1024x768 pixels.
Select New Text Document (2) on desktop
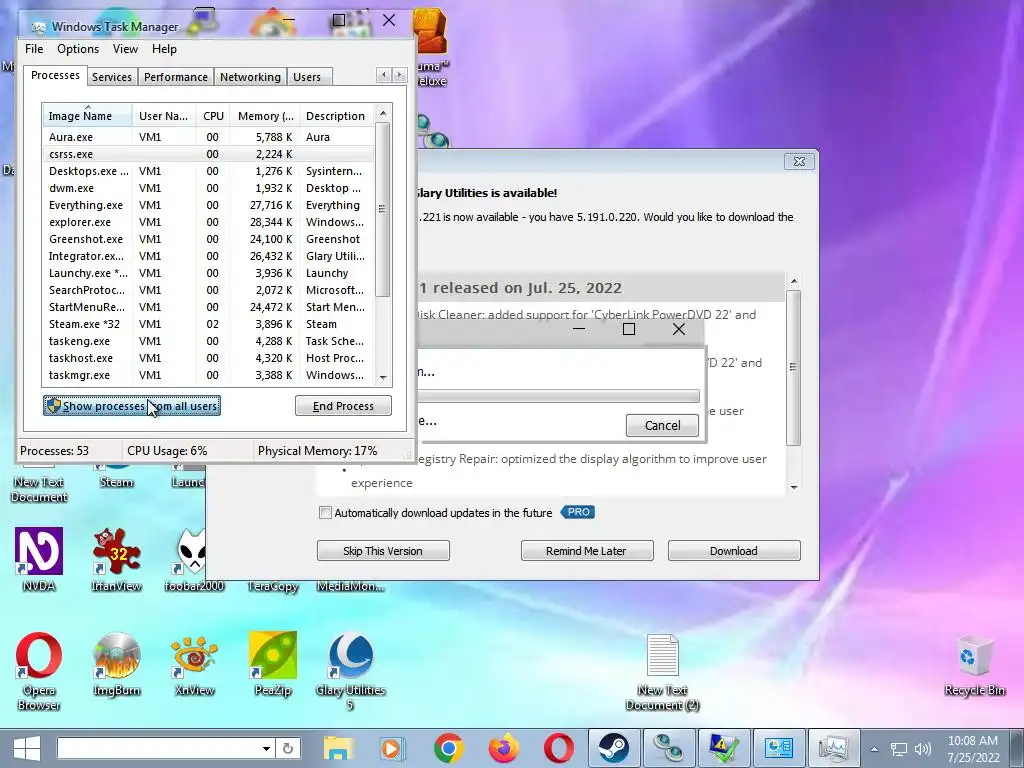tap(663, 671)
